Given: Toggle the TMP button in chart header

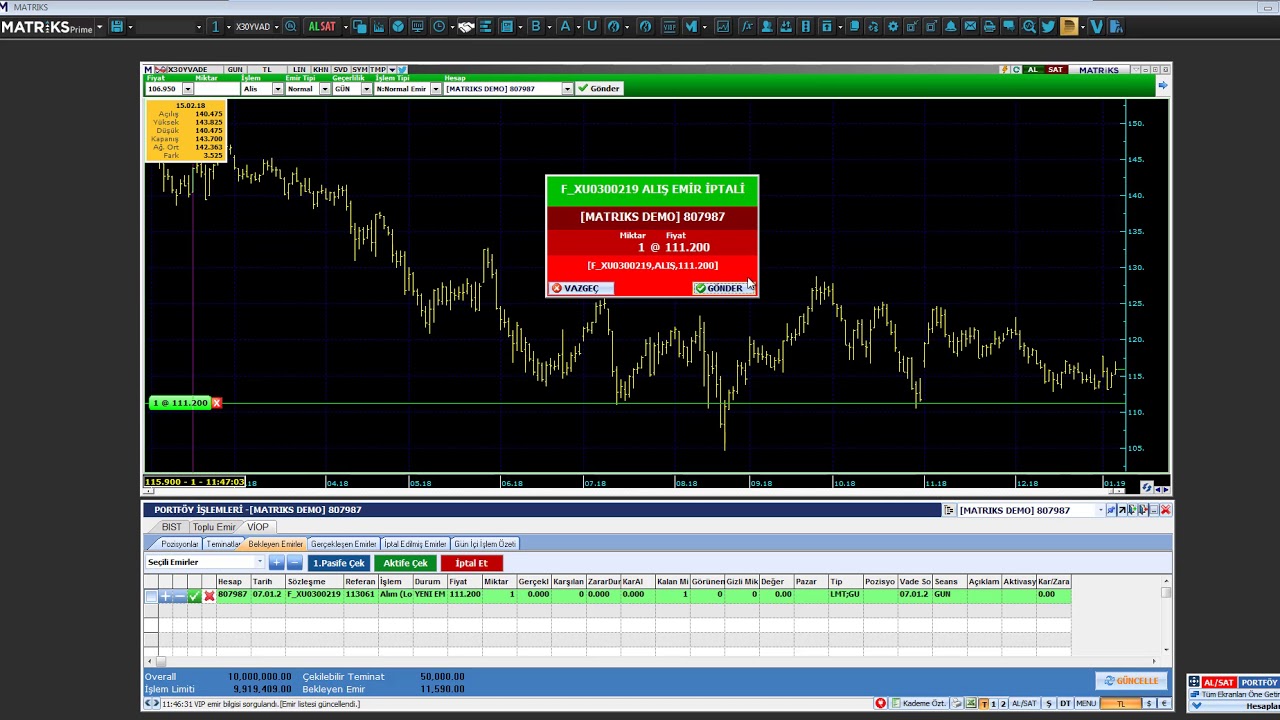Looking at the screenshot, I should coord(378,70).
